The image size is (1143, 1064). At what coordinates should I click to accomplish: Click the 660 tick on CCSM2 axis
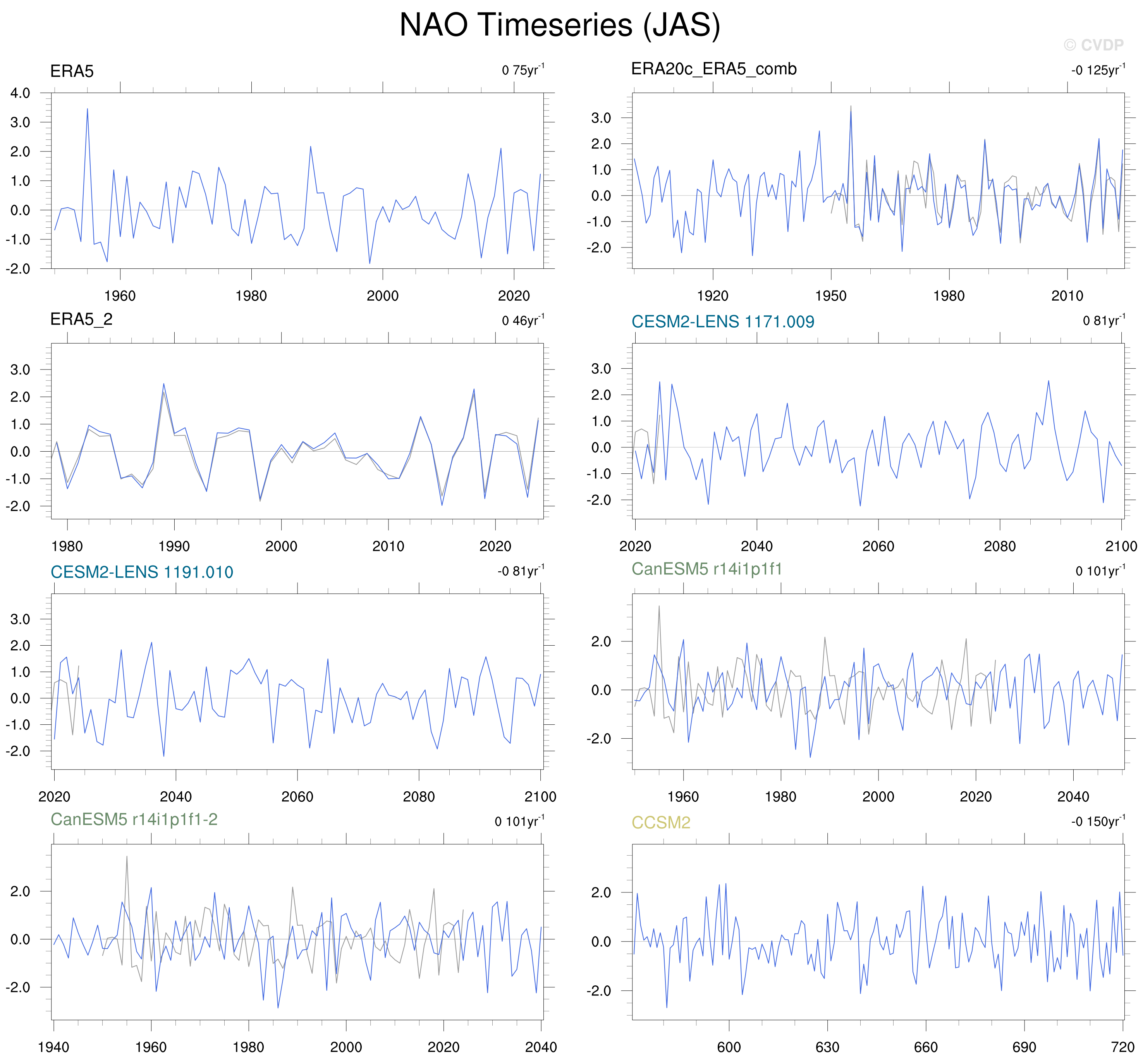click(926, 1047)
